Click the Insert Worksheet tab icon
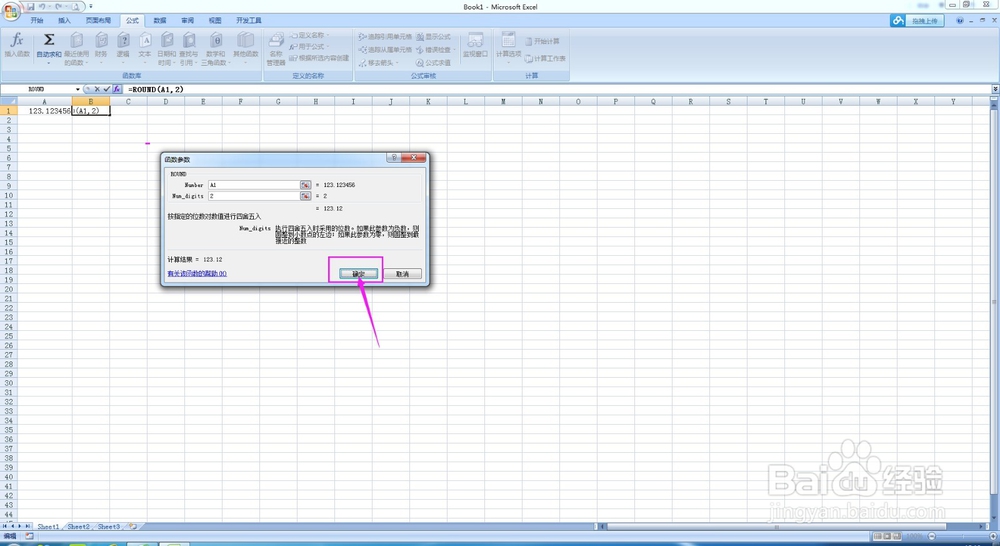This screenshot has height=546, width=1000. click(x=133, y=527)
